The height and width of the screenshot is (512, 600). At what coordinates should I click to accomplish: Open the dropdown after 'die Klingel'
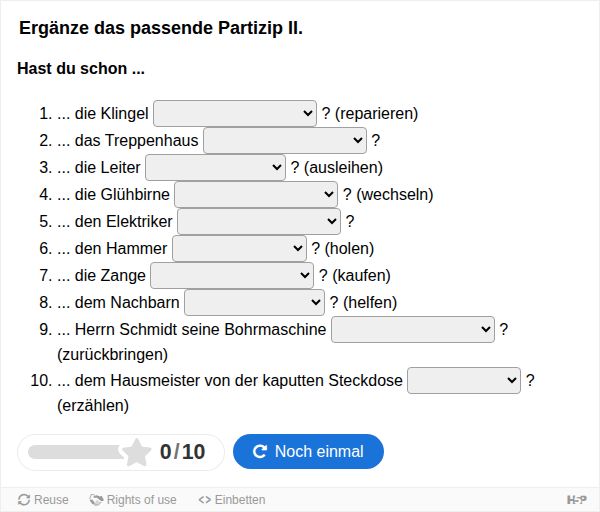pyautogui.click(x=235, y=113)
